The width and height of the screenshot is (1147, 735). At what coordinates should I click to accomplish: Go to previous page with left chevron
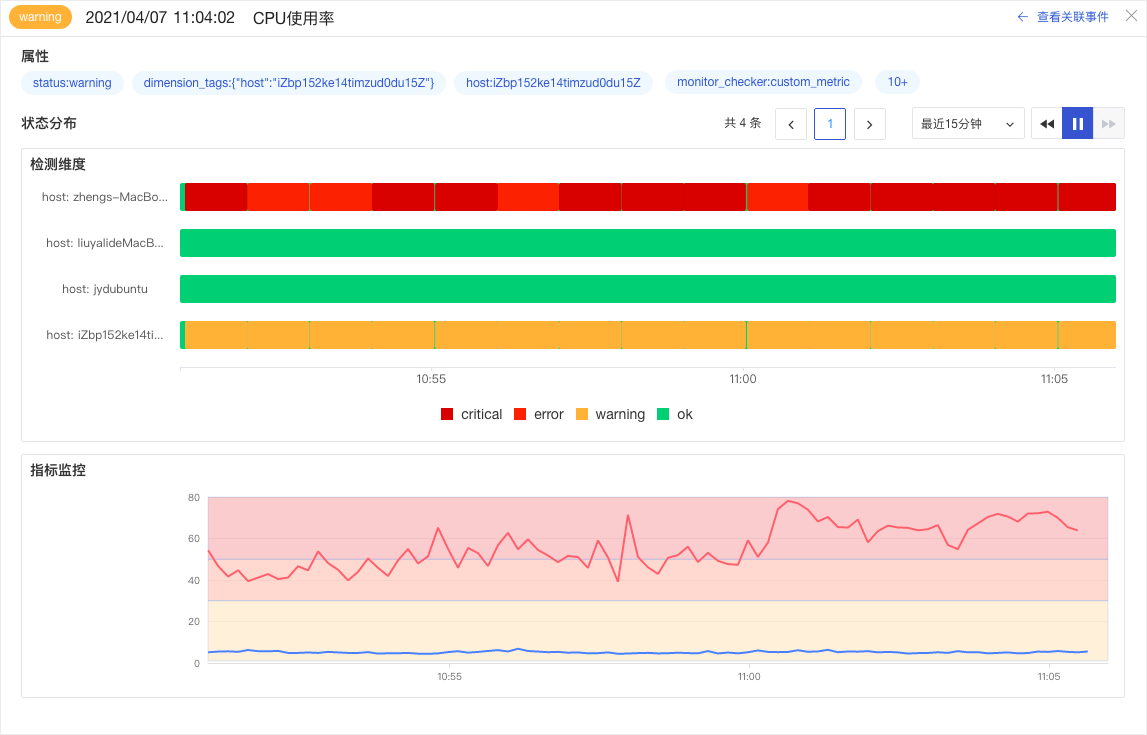coord(791,124)
